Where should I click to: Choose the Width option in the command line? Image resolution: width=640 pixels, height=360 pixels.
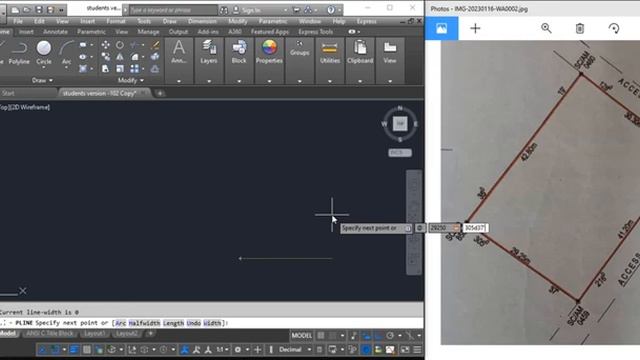click(212, 323)
